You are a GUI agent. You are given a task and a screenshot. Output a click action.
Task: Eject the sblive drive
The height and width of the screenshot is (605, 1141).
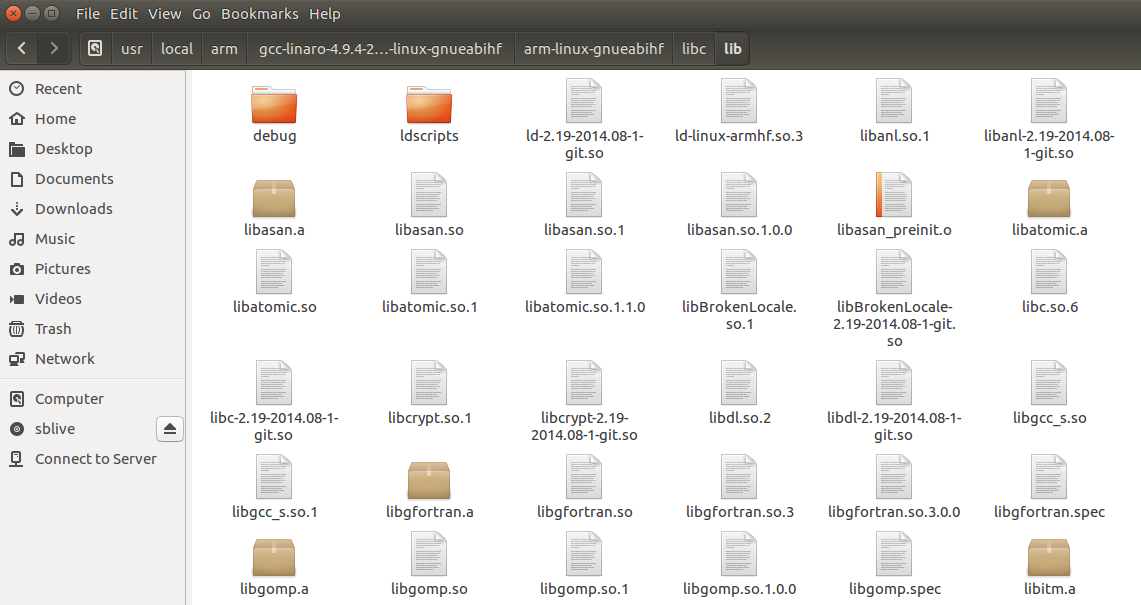(x=170, y=429)
